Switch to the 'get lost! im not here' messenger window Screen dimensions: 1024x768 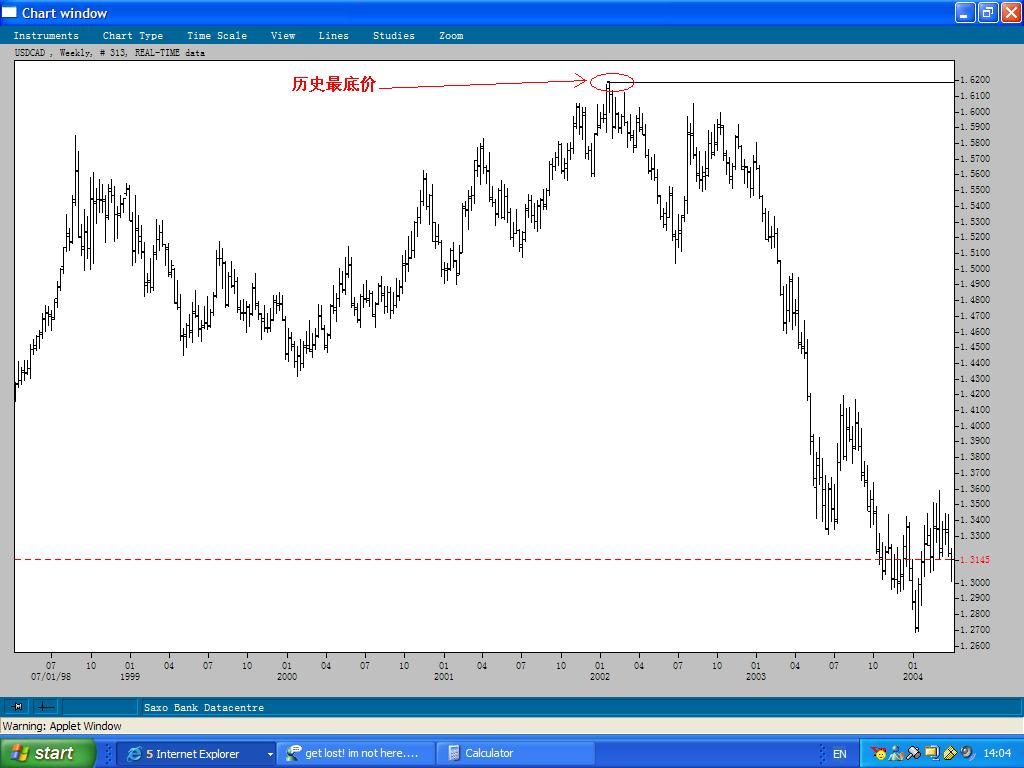355,754
